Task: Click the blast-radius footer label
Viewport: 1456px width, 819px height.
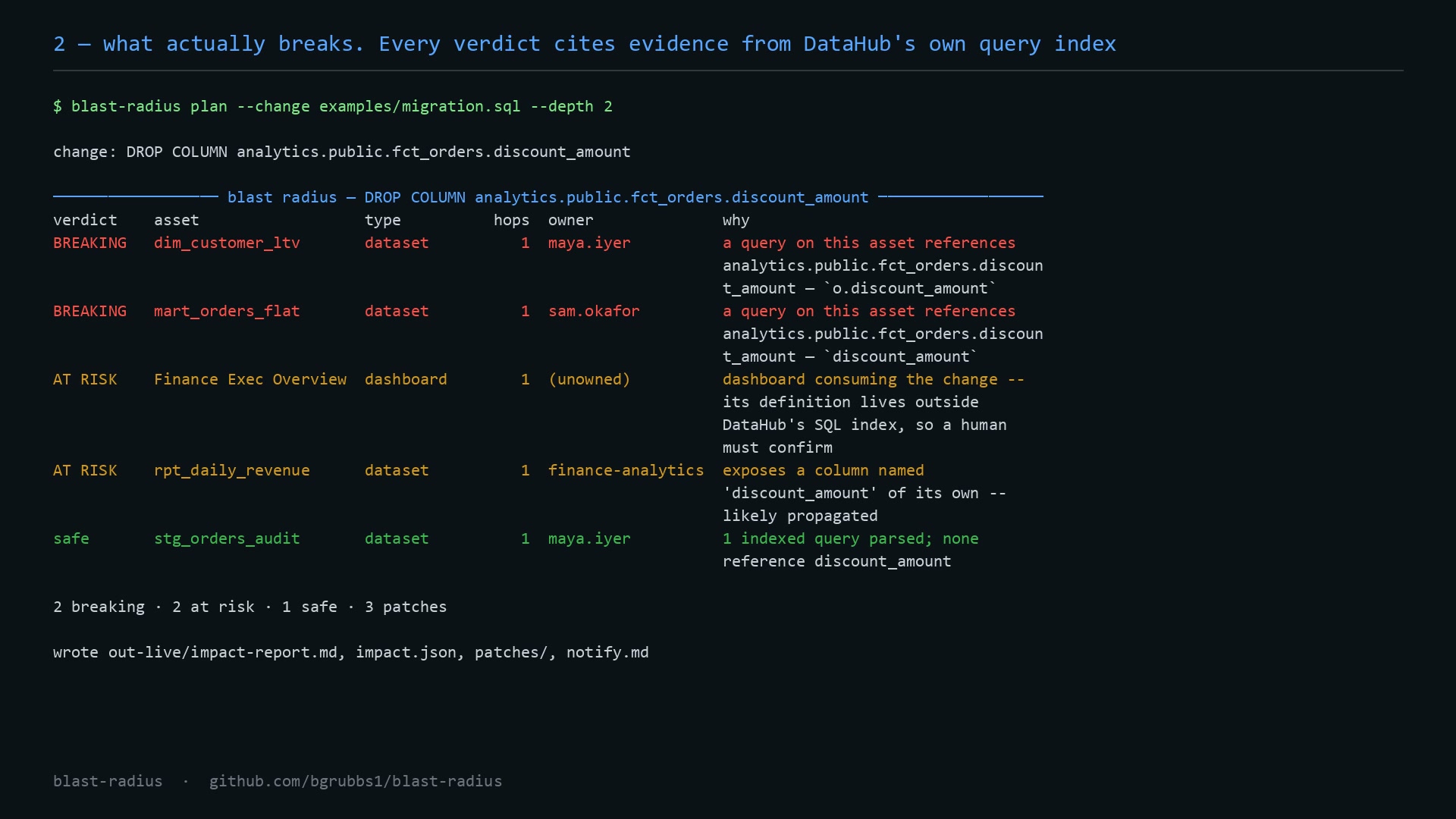Action: (x=108, y=781)
